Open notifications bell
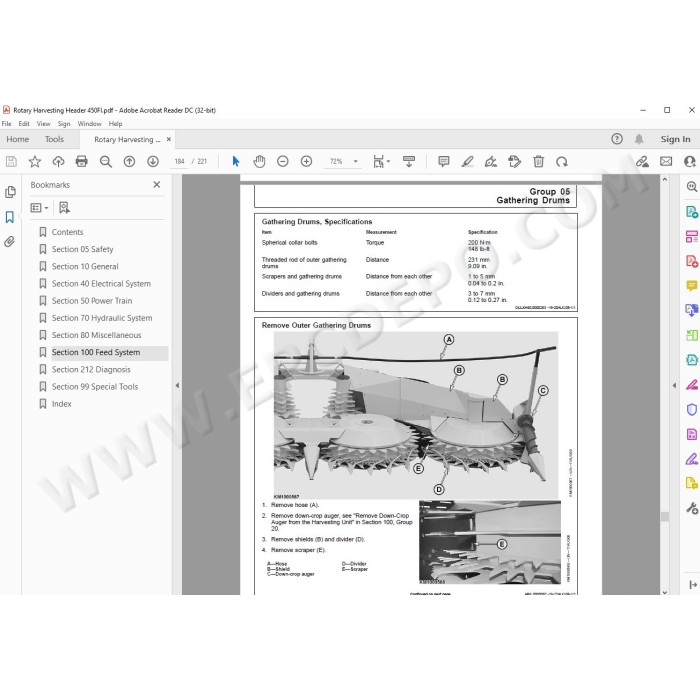 click(x=639, y=139)
